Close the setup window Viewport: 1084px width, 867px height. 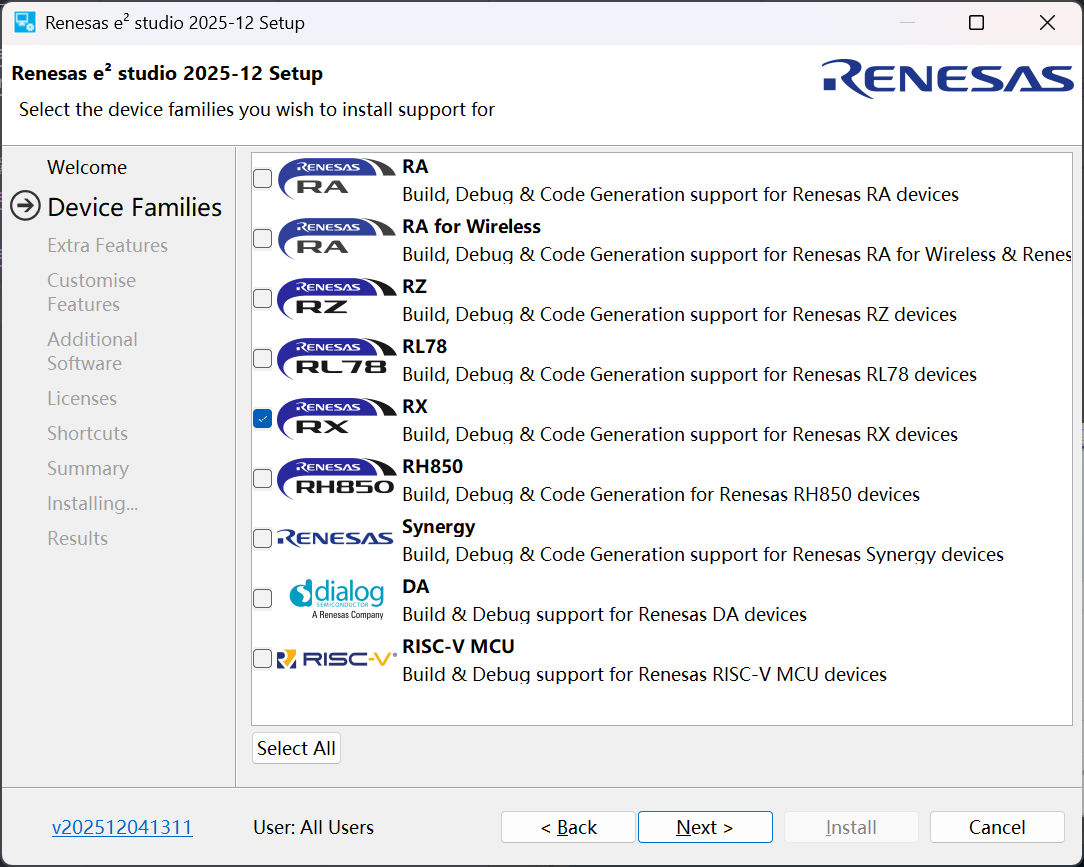point(1047,23)
